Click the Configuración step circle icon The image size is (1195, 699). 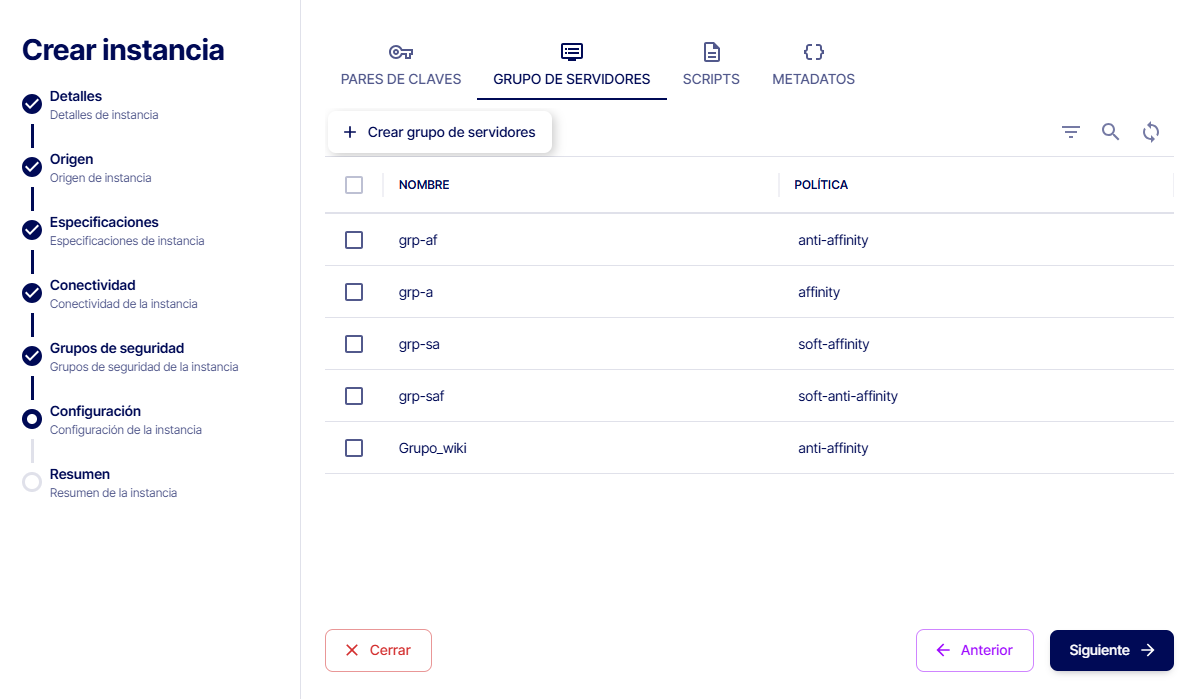point(32,419)
